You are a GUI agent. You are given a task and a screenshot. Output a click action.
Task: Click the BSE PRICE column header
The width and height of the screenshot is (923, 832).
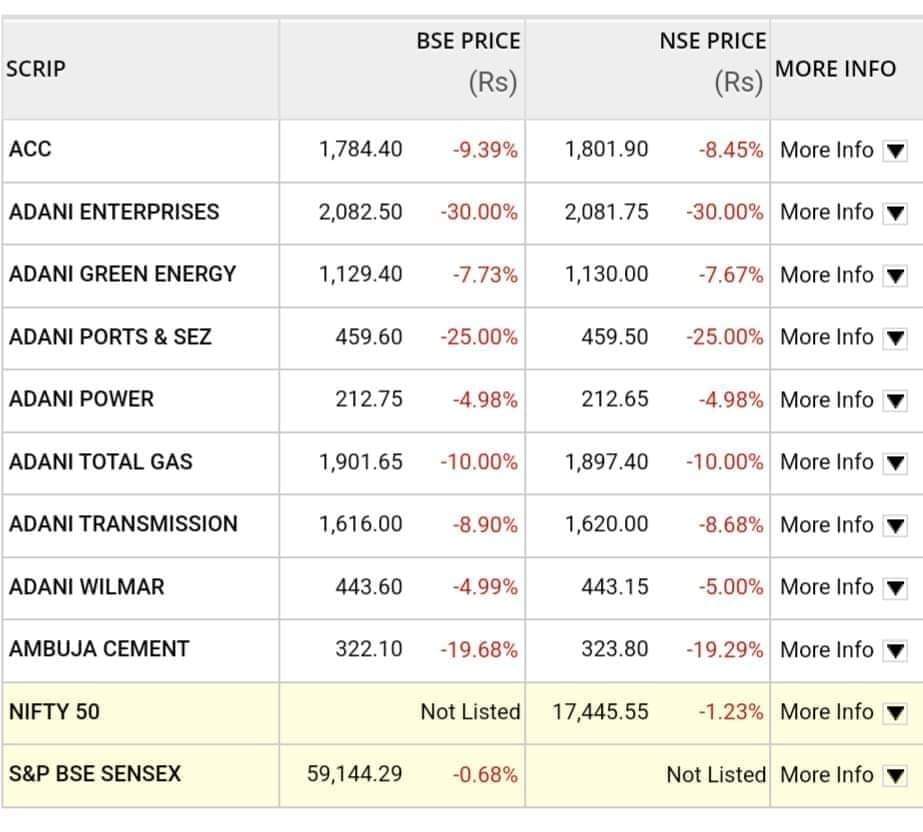[468, 42]
